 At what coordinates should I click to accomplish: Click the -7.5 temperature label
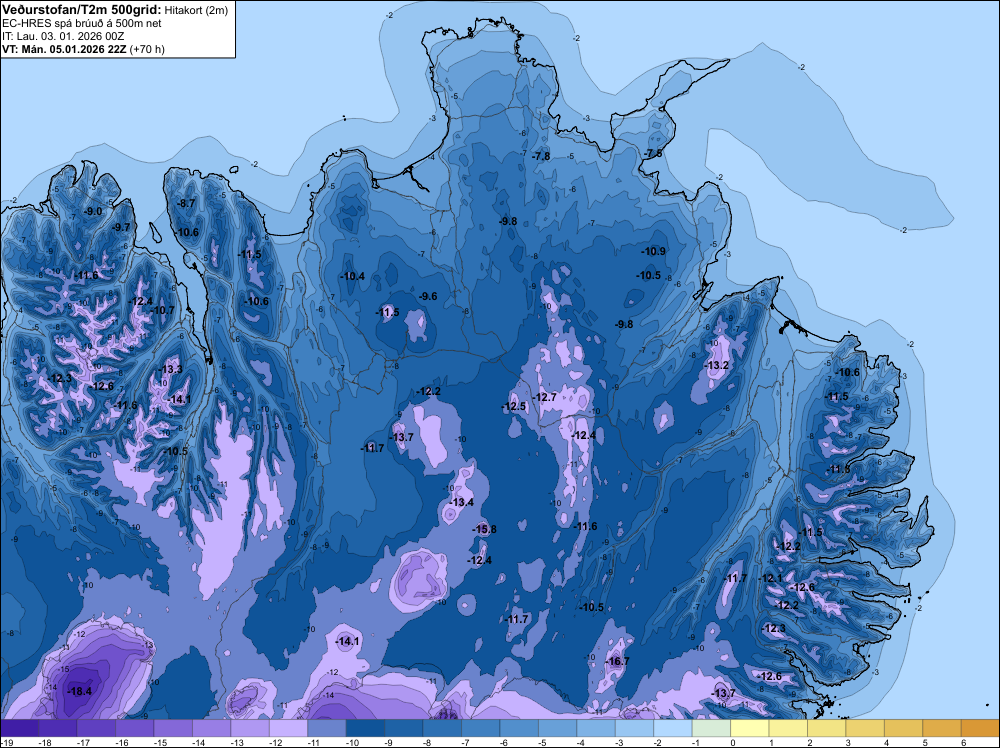click(x=654, y=154)
